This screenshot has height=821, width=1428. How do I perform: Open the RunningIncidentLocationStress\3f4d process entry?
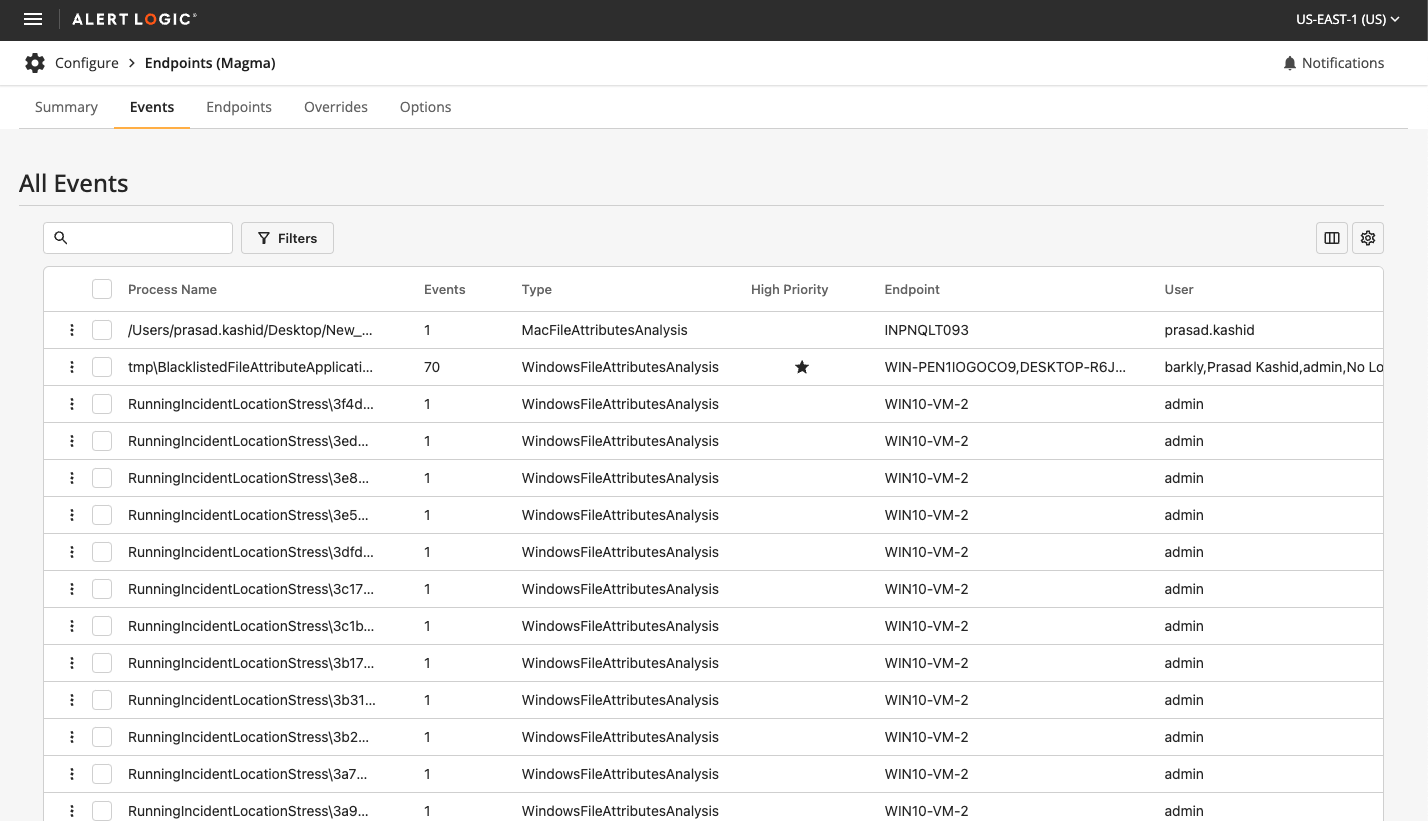point(250,404)
